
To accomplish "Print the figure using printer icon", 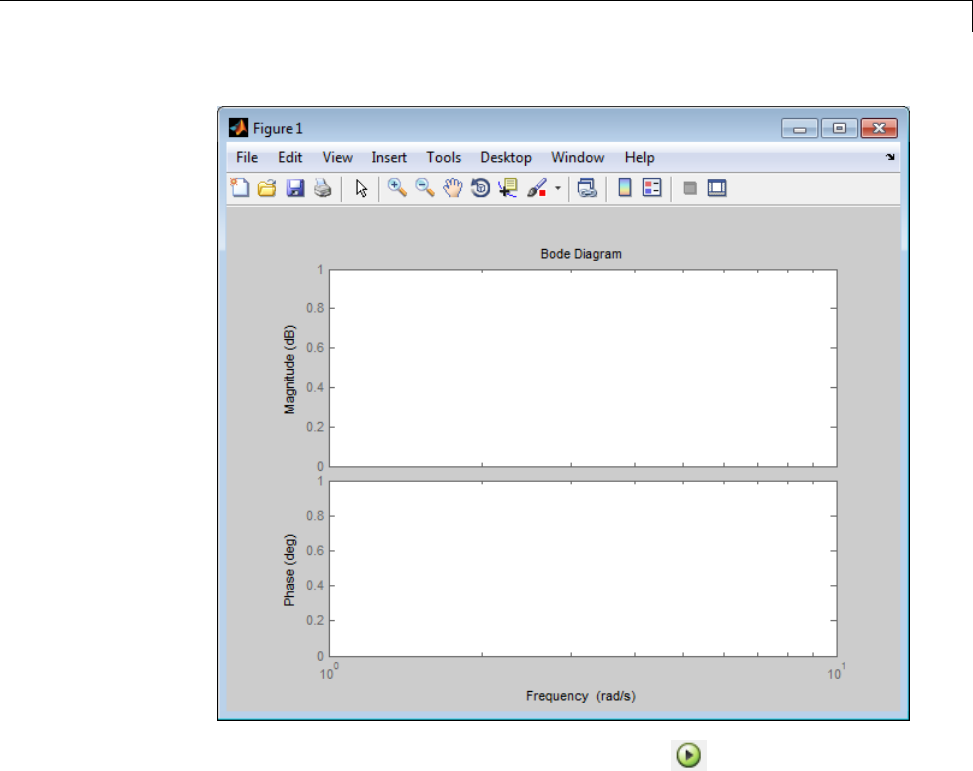I will pyautogui.click(x=323, y=187).
